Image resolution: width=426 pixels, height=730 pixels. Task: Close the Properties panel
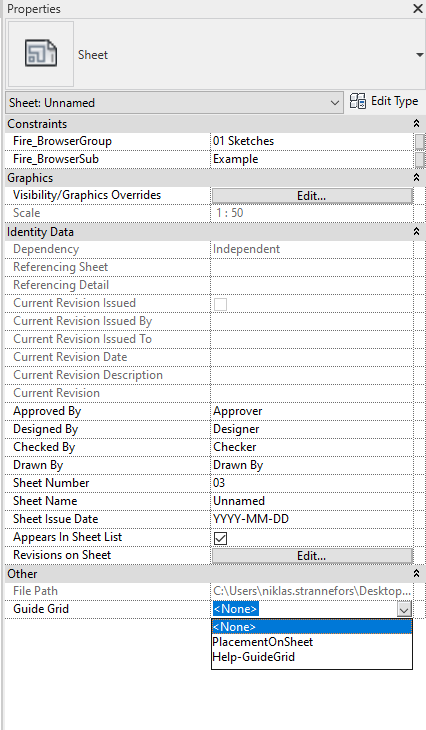(417, 8)
